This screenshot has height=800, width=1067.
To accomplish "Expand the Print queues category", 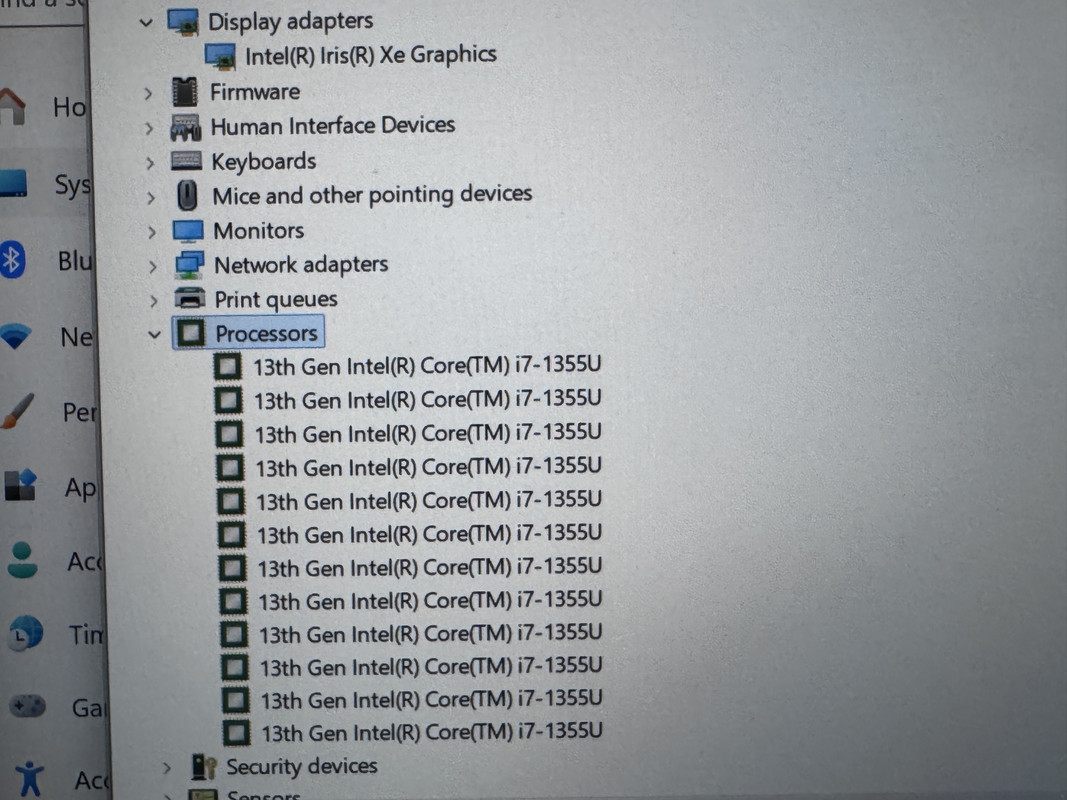I will (153, 301).
